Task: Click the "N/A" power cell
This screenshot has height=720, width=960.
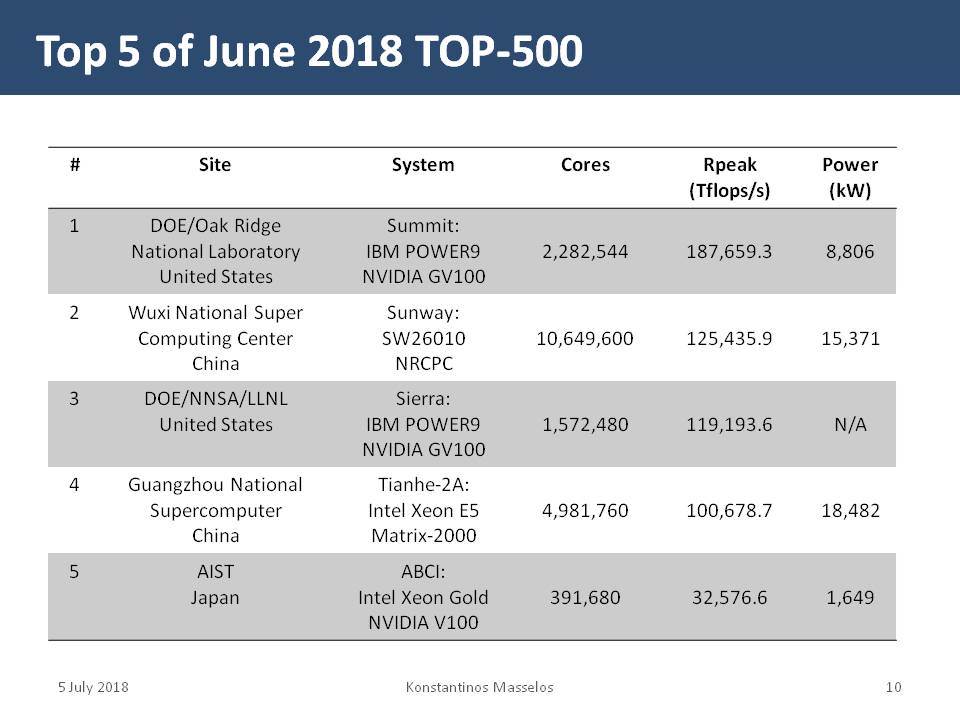Action: click(850, 425)
